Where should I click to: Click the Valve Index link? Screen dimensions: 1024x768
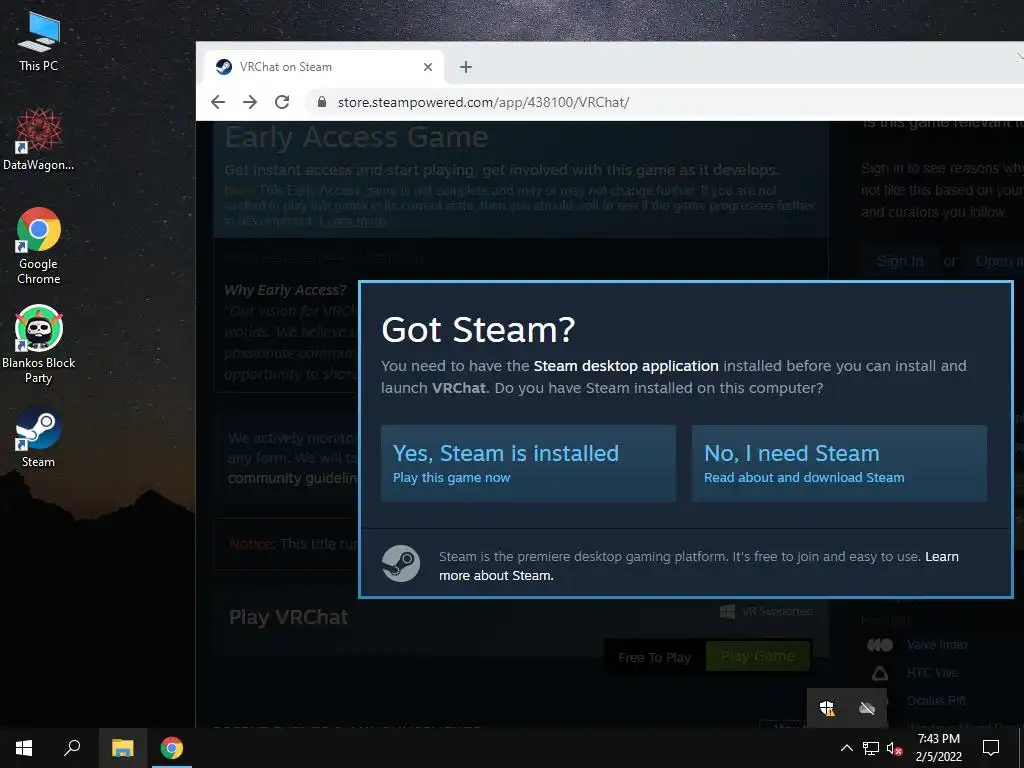click(937, 645)
